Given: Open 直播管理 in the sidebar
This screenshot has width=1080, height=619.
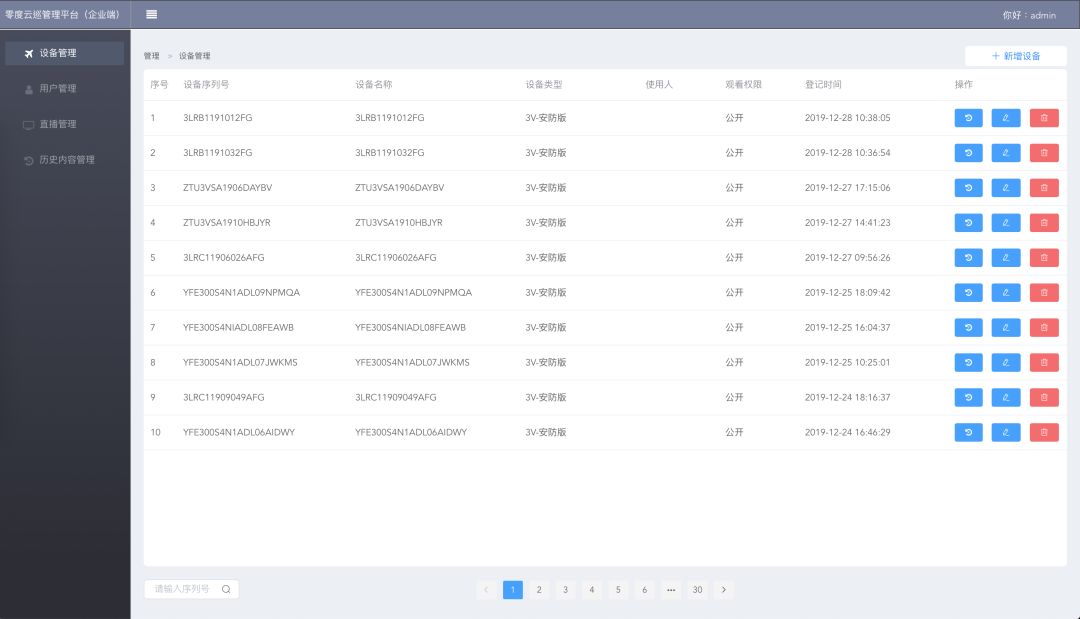Looking at the screenshot, I should (58, 125).
